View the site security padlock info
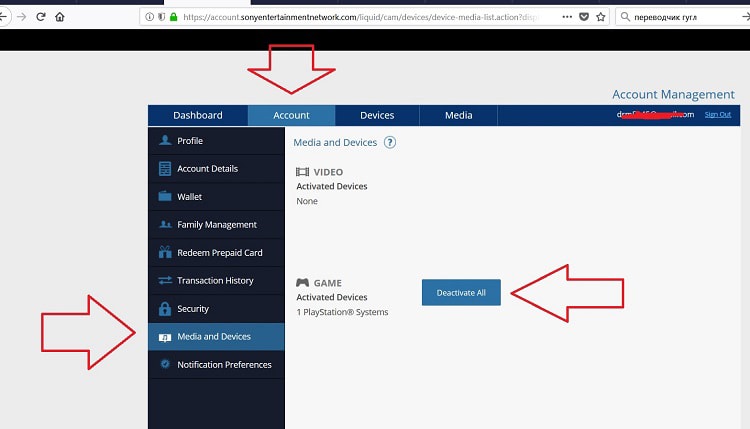The image size is (750, 429). pyautogui.click(x=174, y=17)
